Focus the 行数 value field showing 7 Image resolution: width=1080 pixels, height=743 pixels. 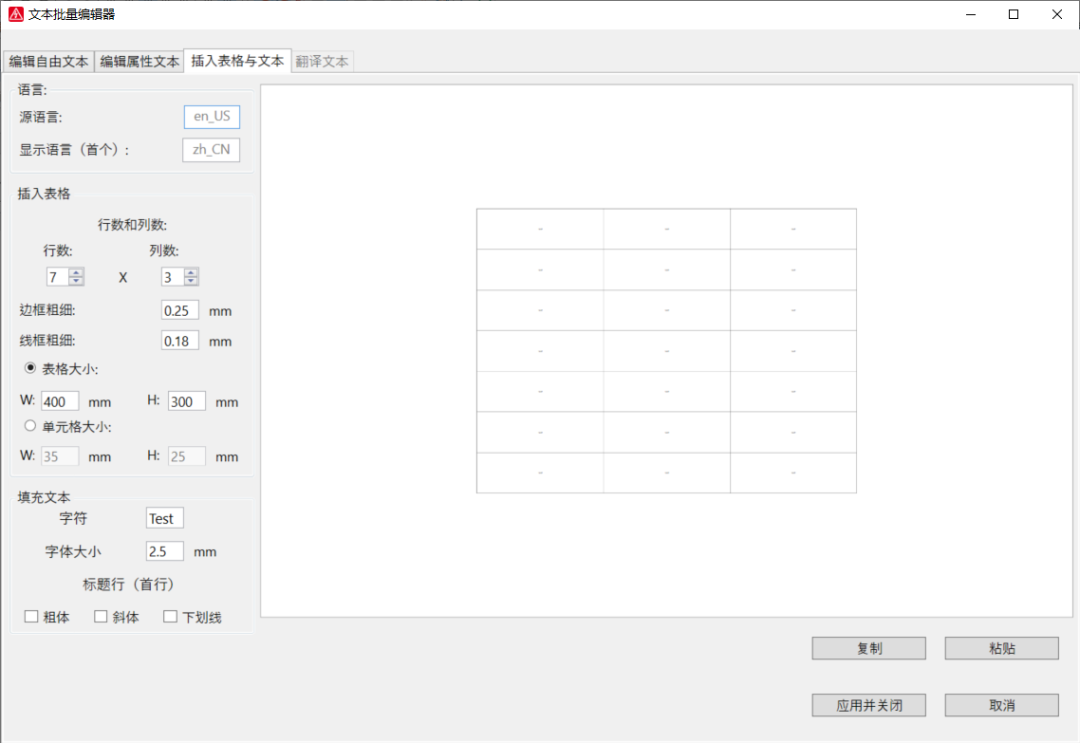(57, 277)
